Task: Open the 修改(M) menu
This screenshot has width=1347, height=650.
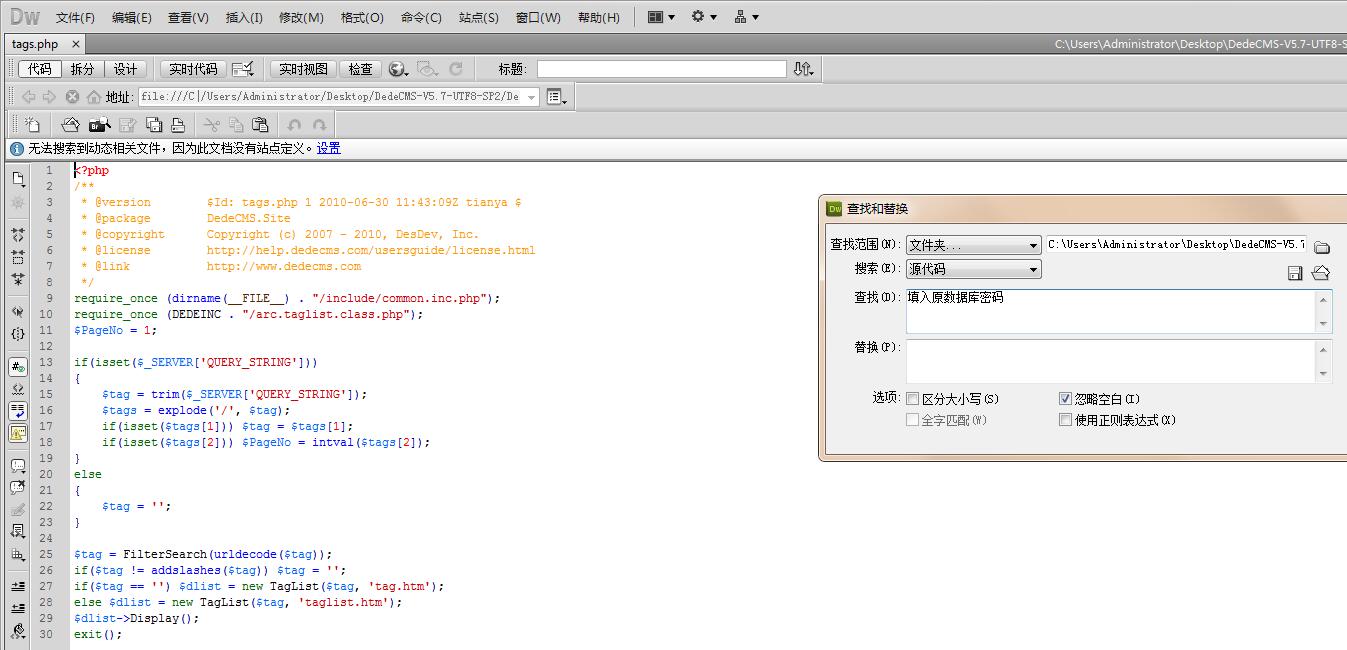Action: [301, 18]
